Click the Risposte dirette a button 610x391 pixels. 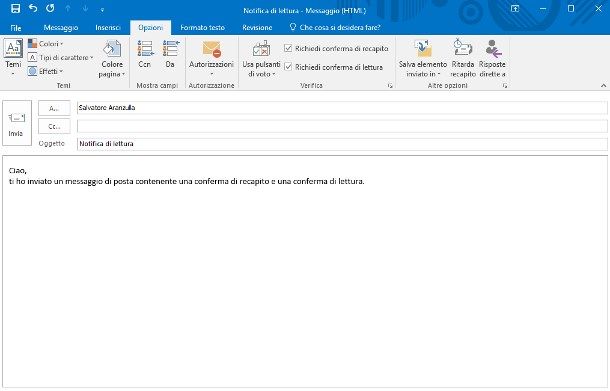(492, 58)
